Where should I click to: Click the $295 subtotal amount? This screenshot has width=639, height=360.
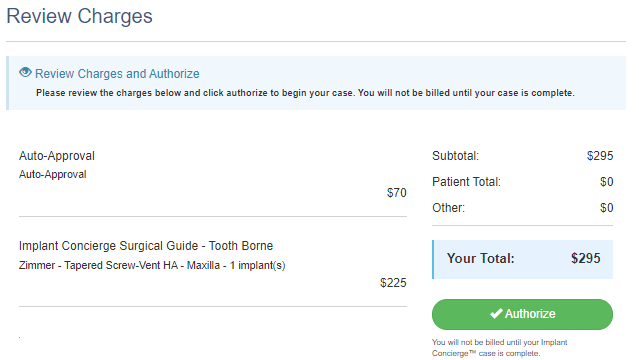tap(600, 156)
